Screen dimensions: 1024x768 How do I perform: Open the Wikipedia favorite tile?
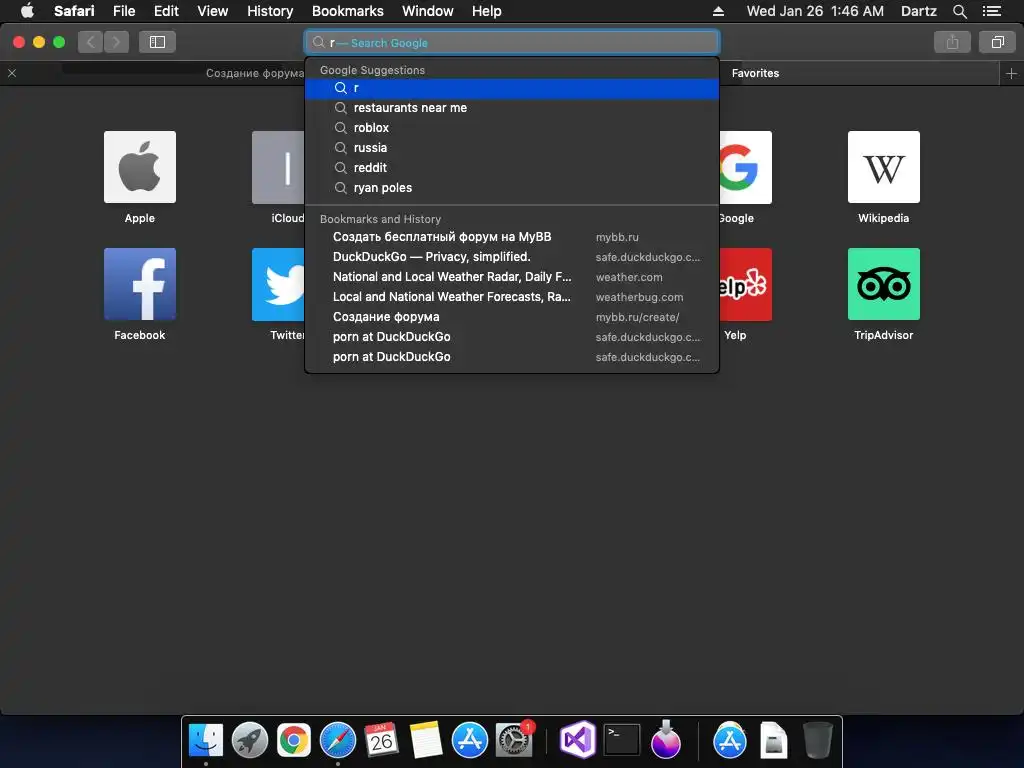(x=884, y=167)
